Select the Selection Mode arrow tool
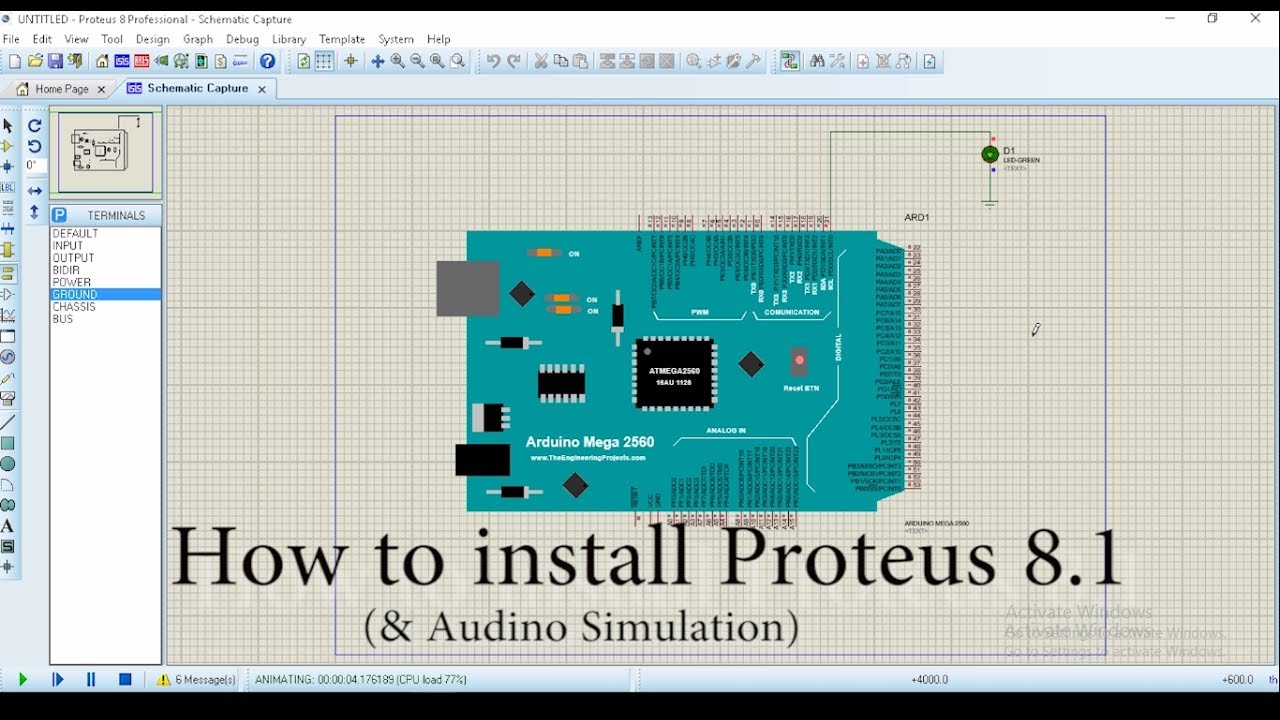Image resolution: width=1280 pixels, height=720 pixels. 8,126
